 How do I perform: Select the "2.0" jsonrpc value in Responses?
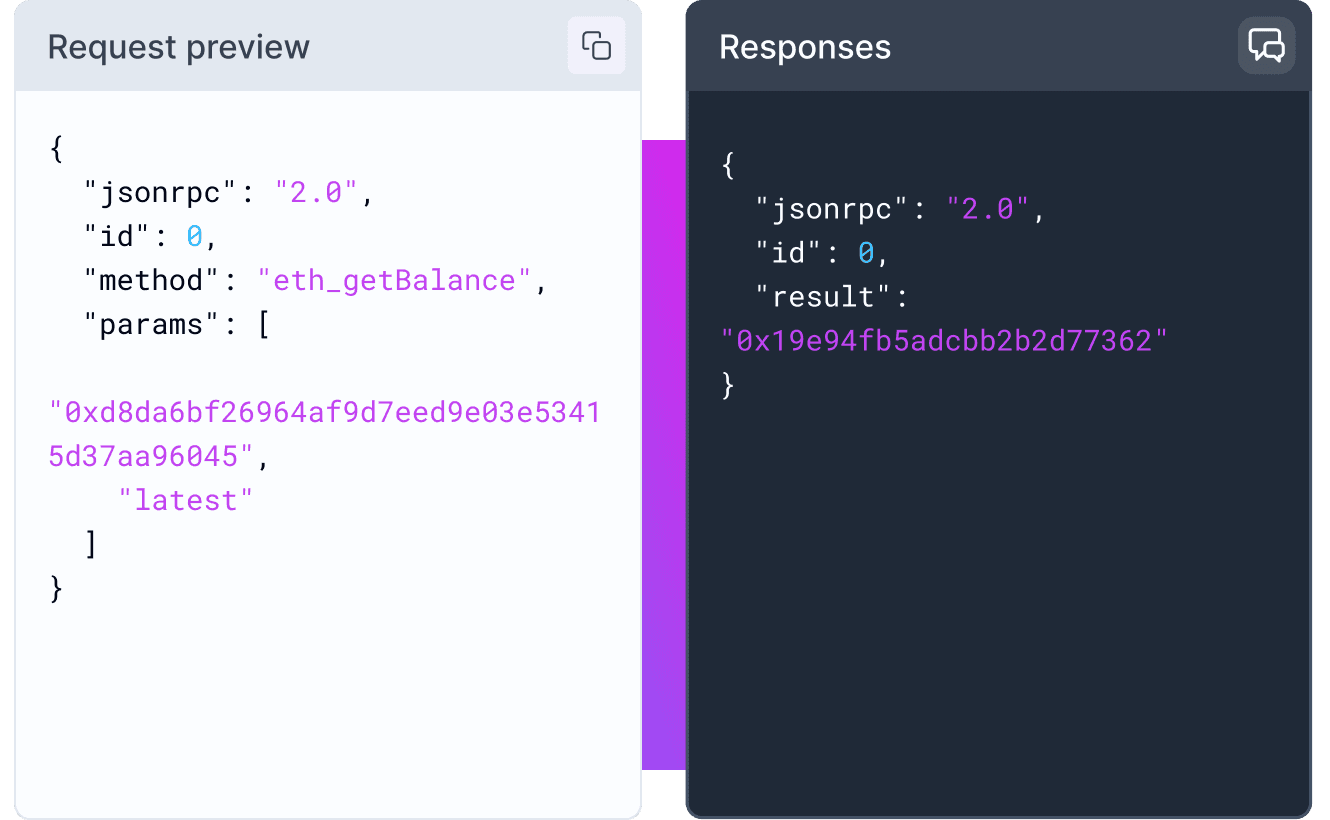(988, 209)
